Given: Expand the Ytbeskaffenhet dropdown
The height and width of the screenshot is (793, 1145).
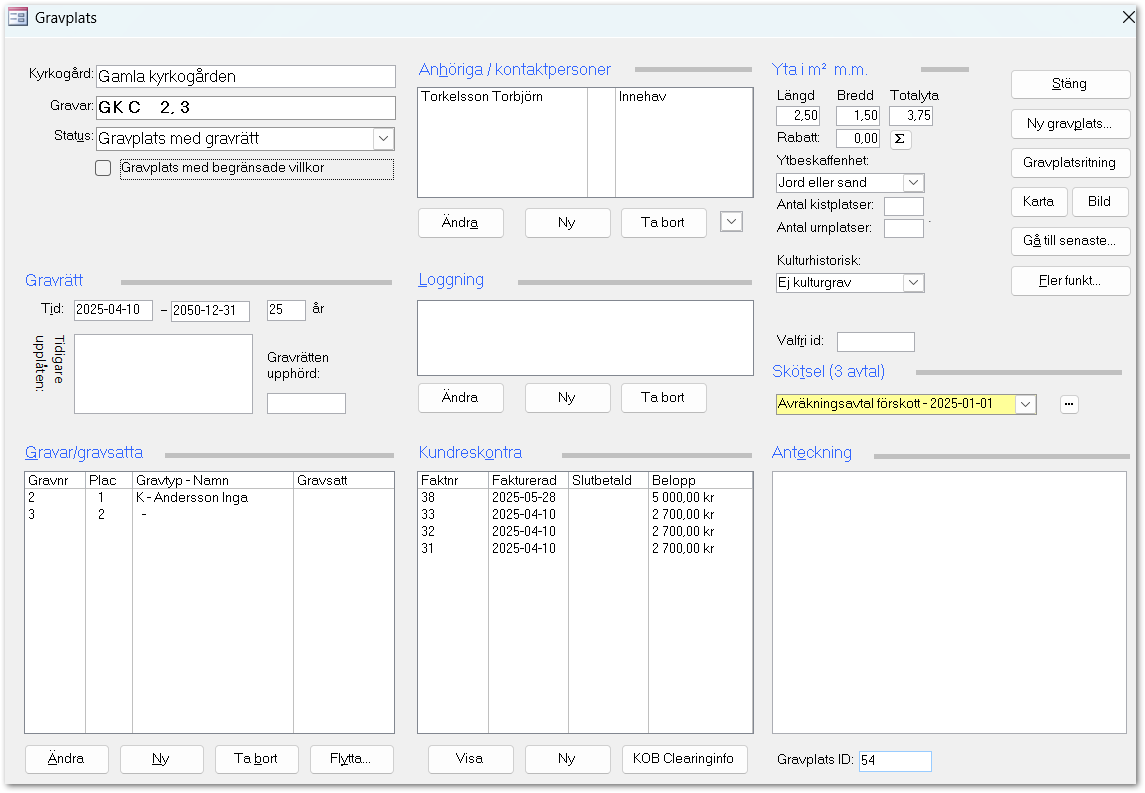Looking at the screenshot, I should pos(912,183).
